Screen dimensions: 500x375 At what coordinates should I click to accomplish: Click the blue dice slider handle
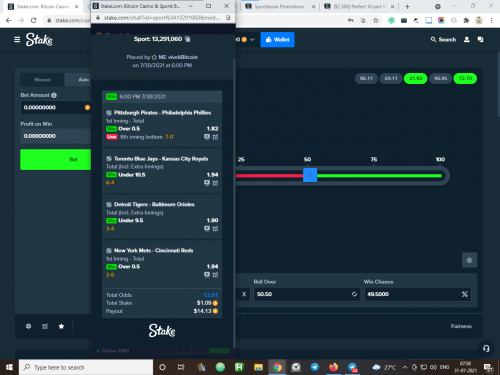pos(310,175)
